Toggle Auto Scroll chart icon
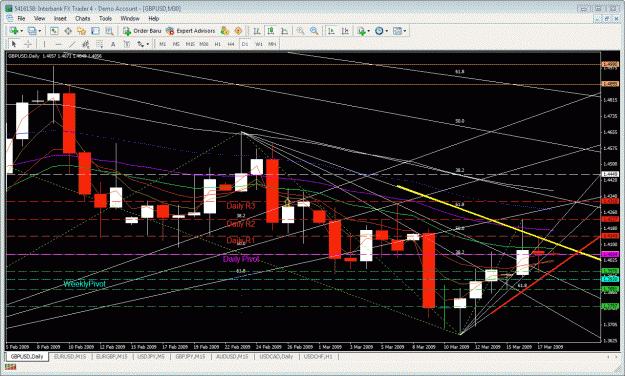 [331, 31]
